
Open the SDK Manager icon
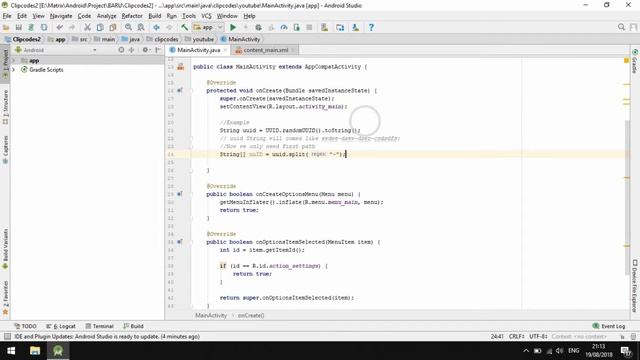(x=356, y=27)
